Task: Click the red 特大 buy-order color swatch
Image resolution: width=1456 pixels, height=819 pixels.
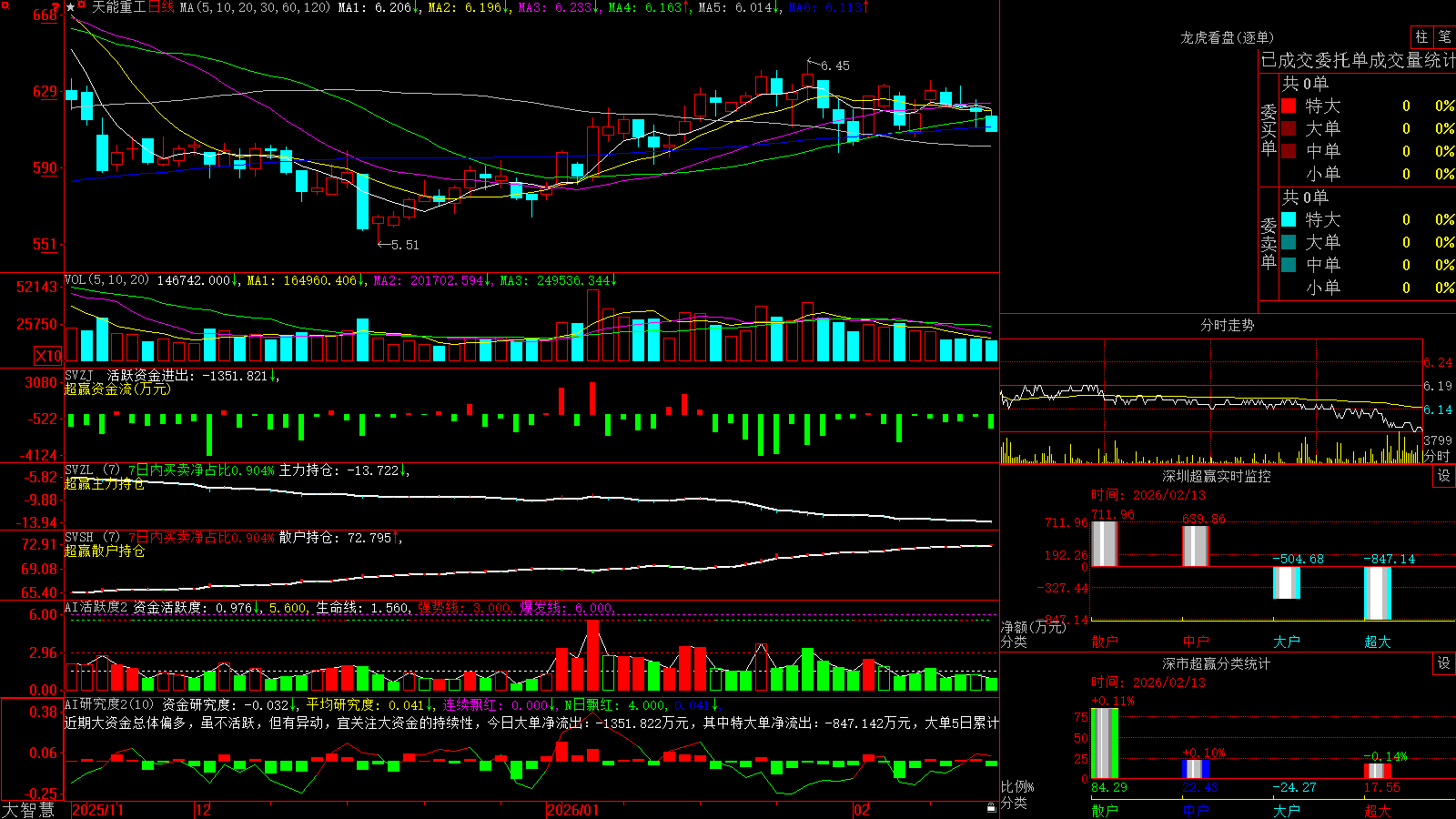Action: click(x=1289, y=106)
